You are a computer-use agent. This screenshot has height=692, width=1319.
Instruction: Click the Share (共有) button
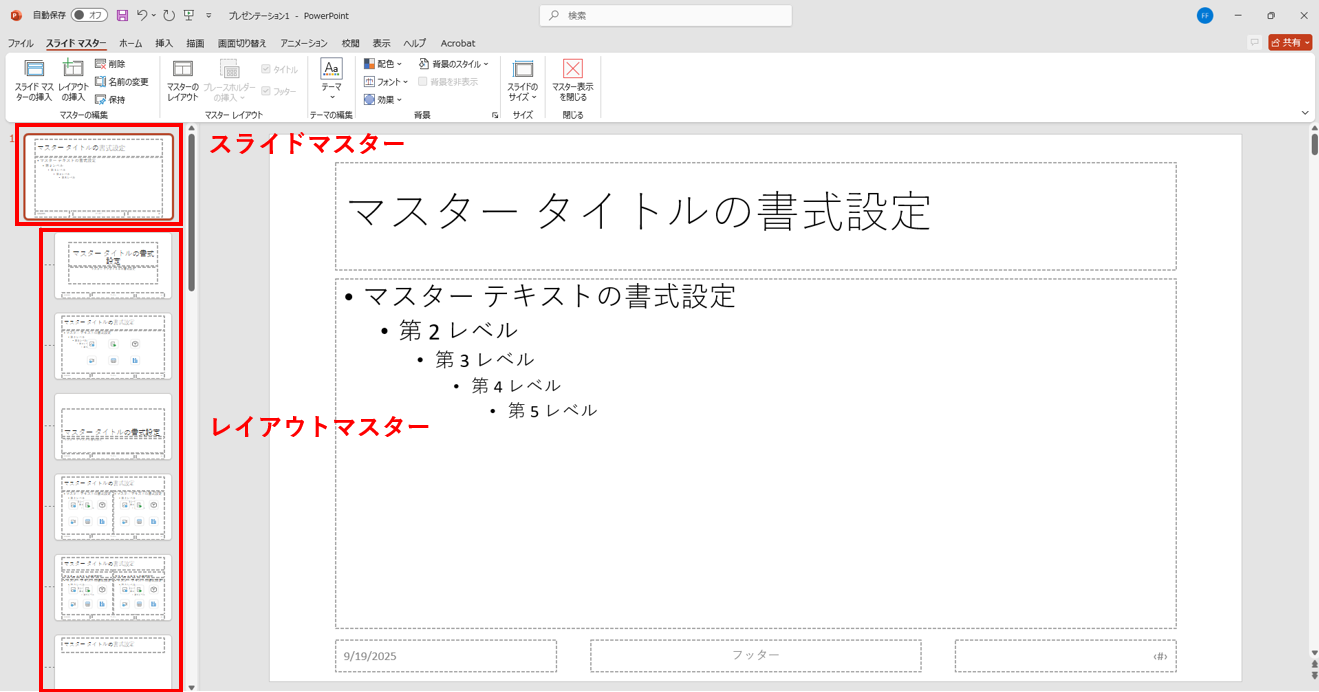point(1290,43)
